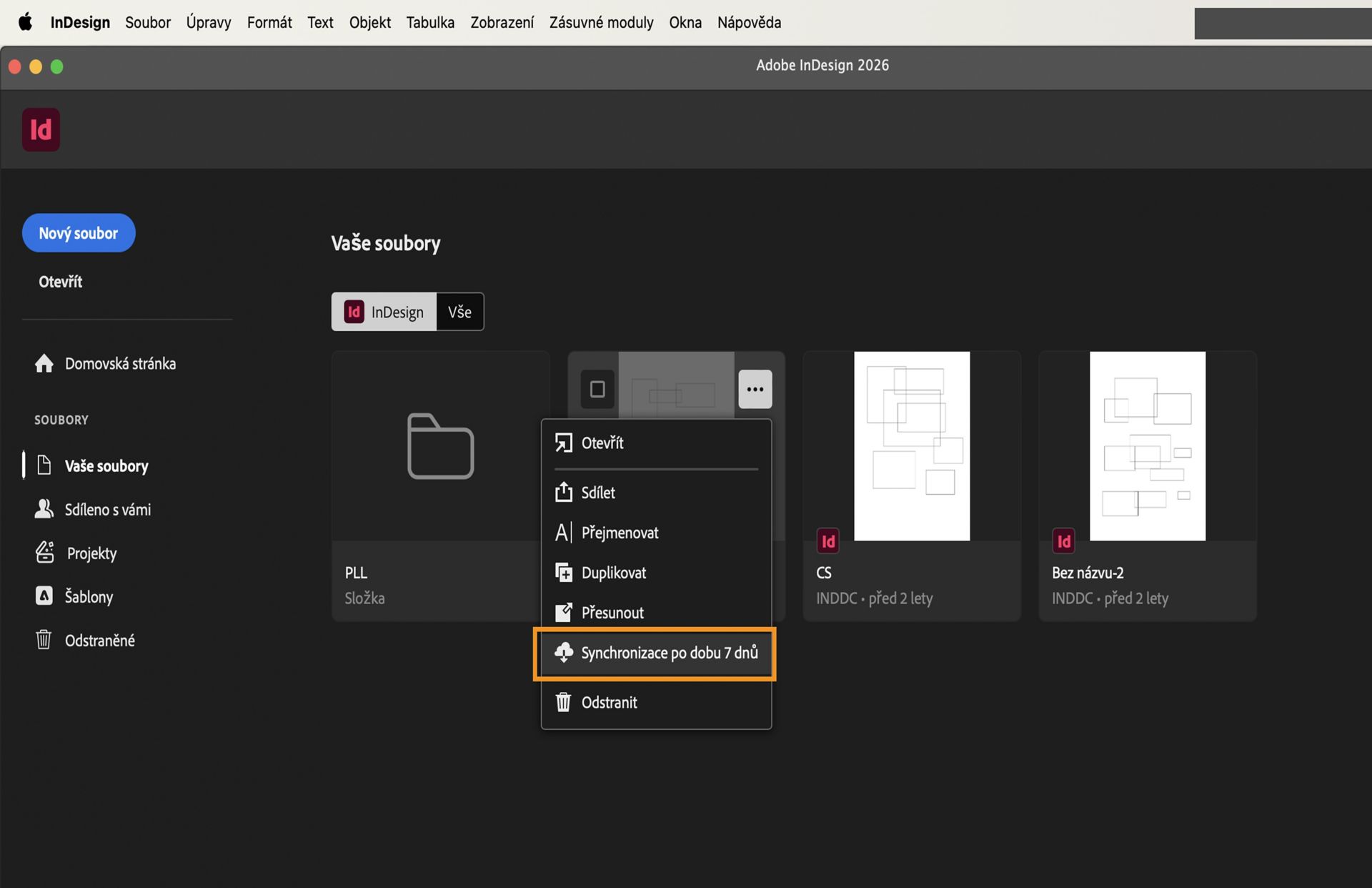Select Duplikovat in the context menu

click(x=613, y=572)
